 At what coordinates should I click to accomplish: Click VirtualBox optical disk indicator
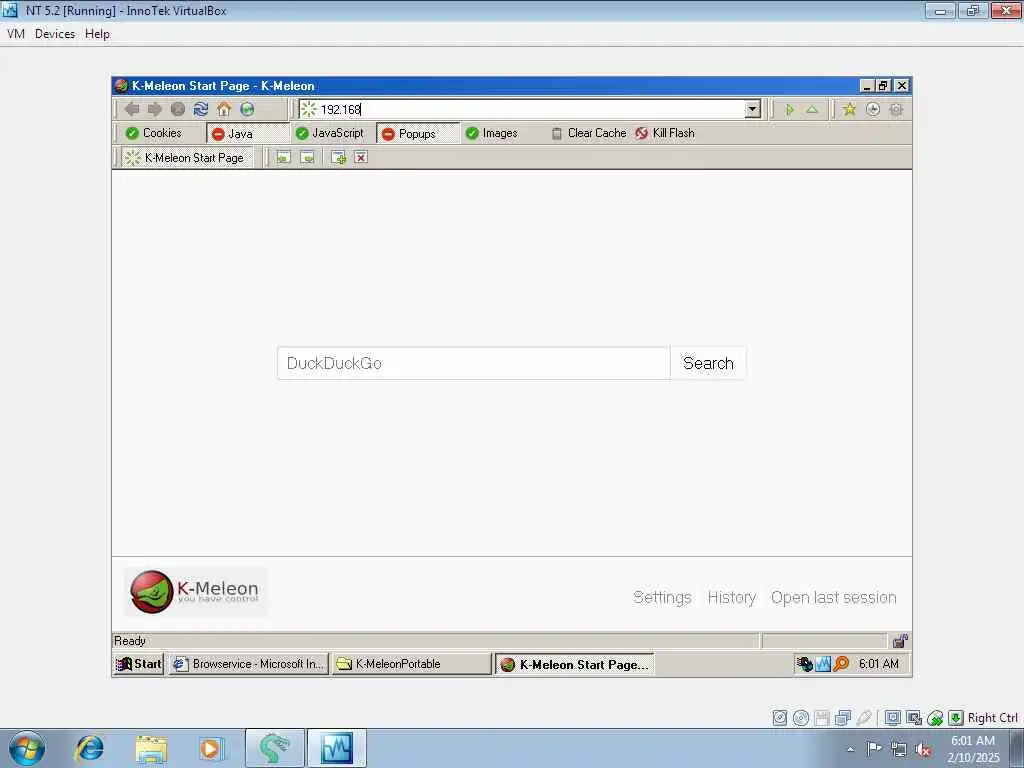801,718
